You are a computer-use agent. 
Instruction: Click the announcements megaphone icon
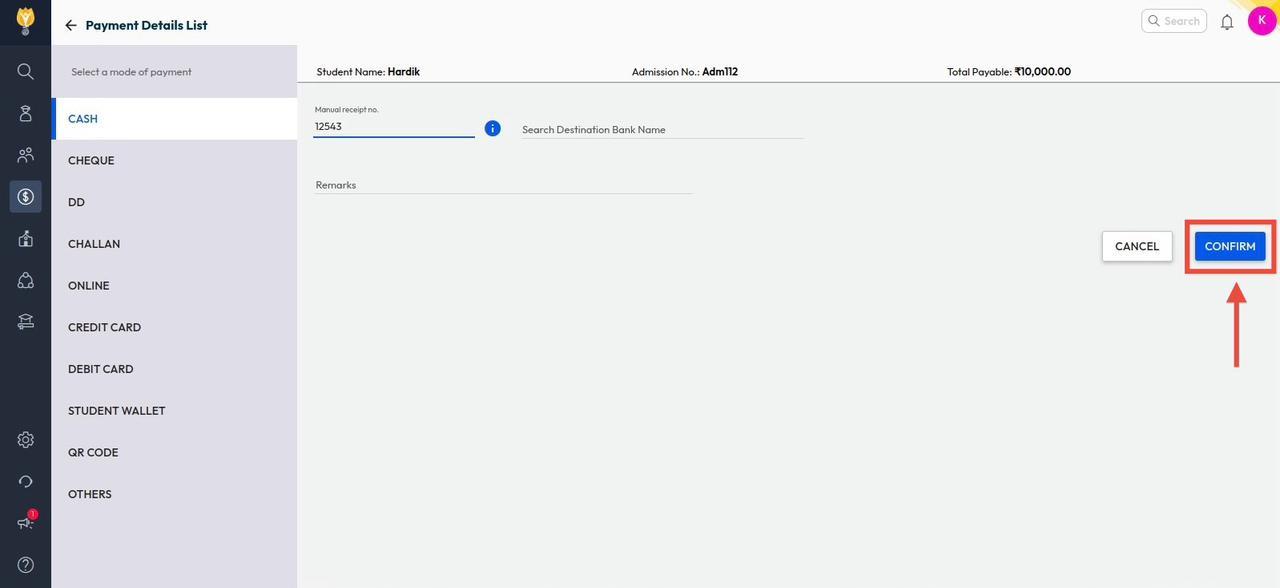coord(26,523)
